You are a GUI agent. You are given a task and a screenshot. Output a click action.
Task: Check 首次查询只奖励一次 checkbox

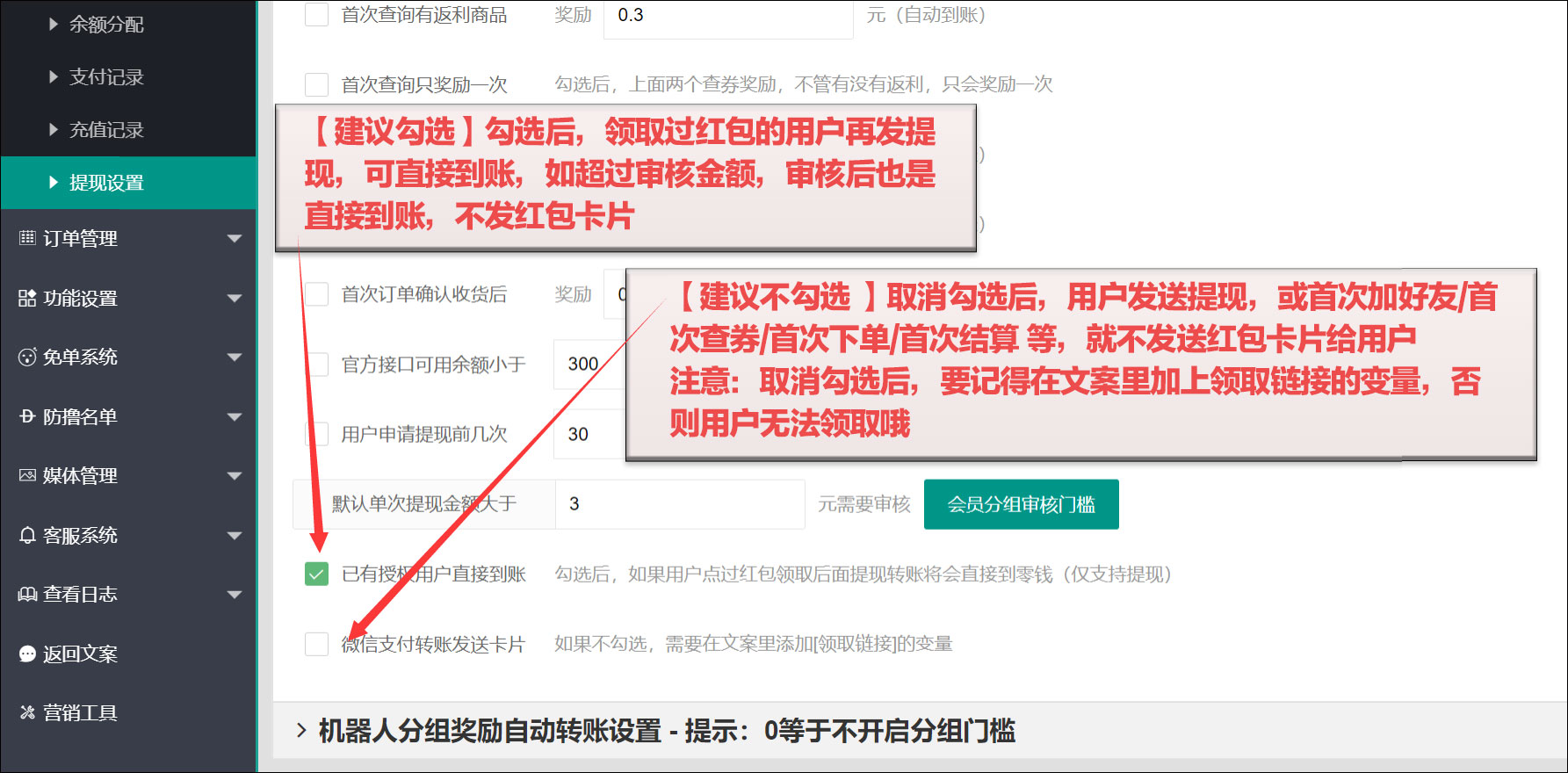pos(316,84)
